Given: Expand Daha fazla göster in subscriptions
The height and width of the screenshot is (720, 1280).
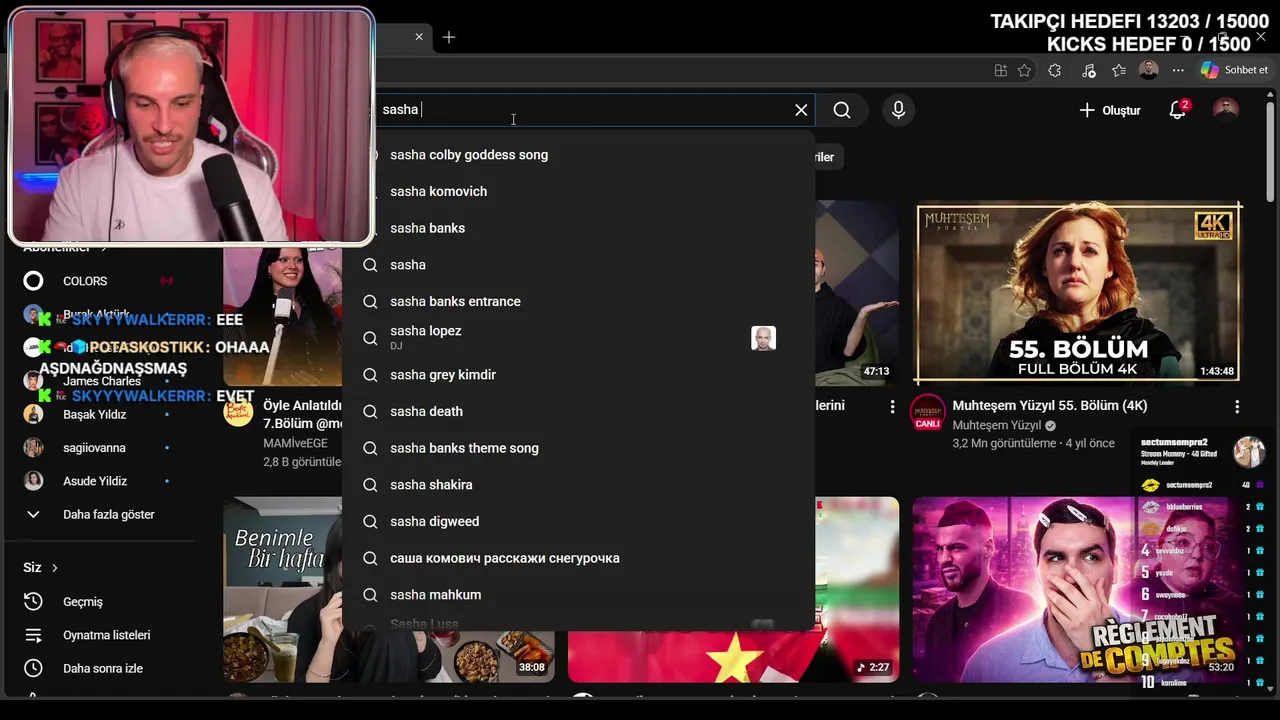Looking at the screenshot, I should pyautogui.click(x=108, y=514).
